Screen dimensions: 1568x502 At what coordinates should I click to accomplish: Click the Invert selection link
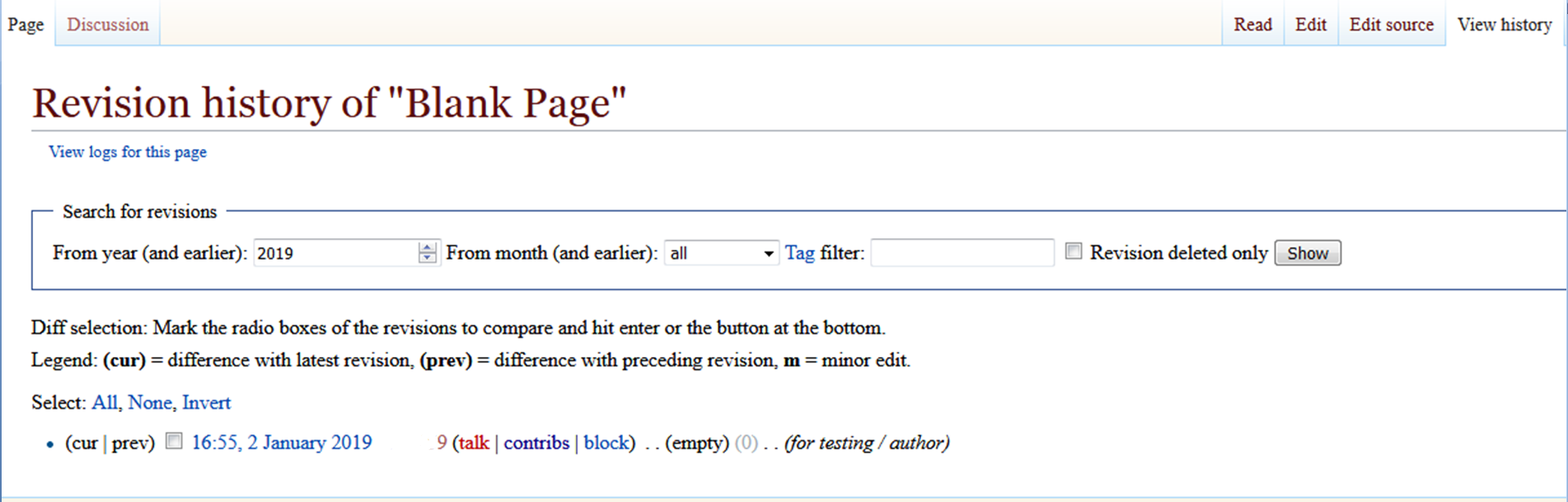[x=206, y=402]
